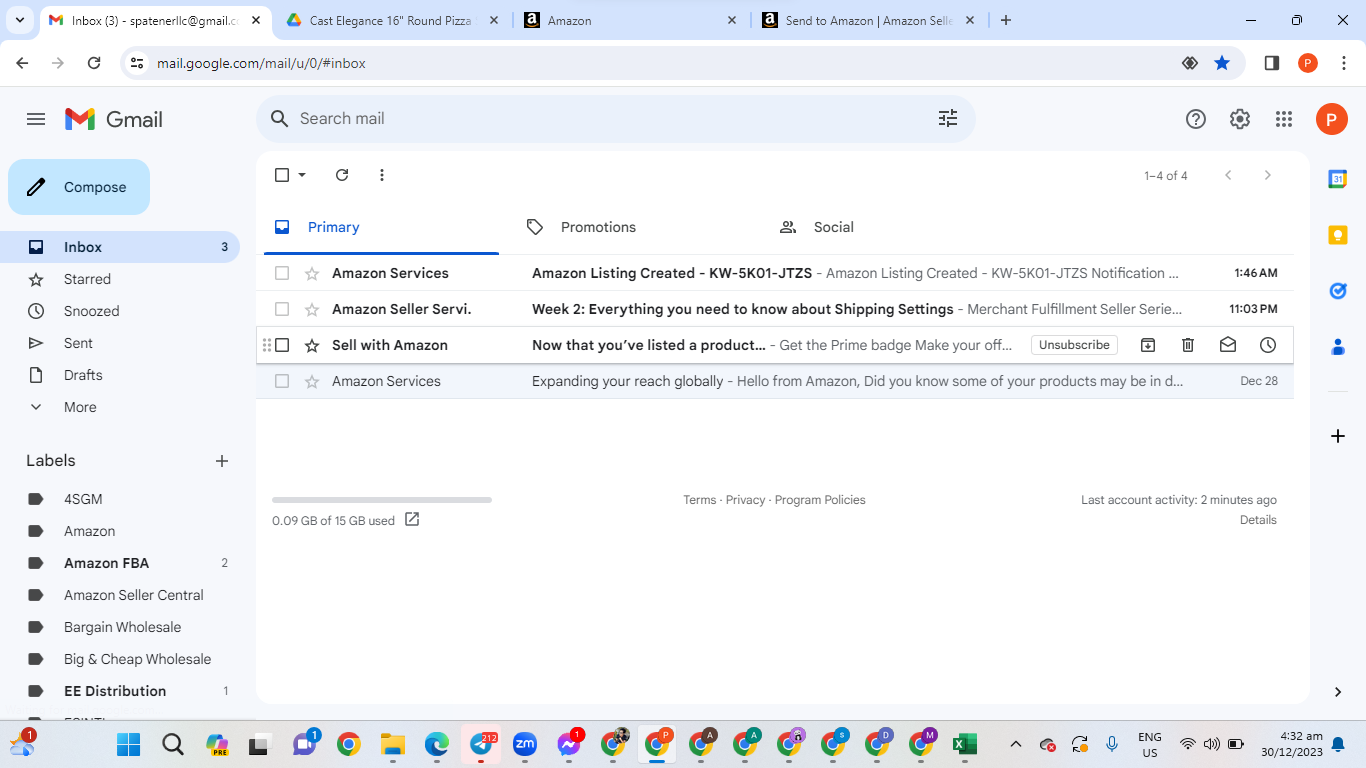The height and width of the screenshot is (768, 1366).
Task: Snooze the Sell with Amazon email
Action: tap(1268, 345)
